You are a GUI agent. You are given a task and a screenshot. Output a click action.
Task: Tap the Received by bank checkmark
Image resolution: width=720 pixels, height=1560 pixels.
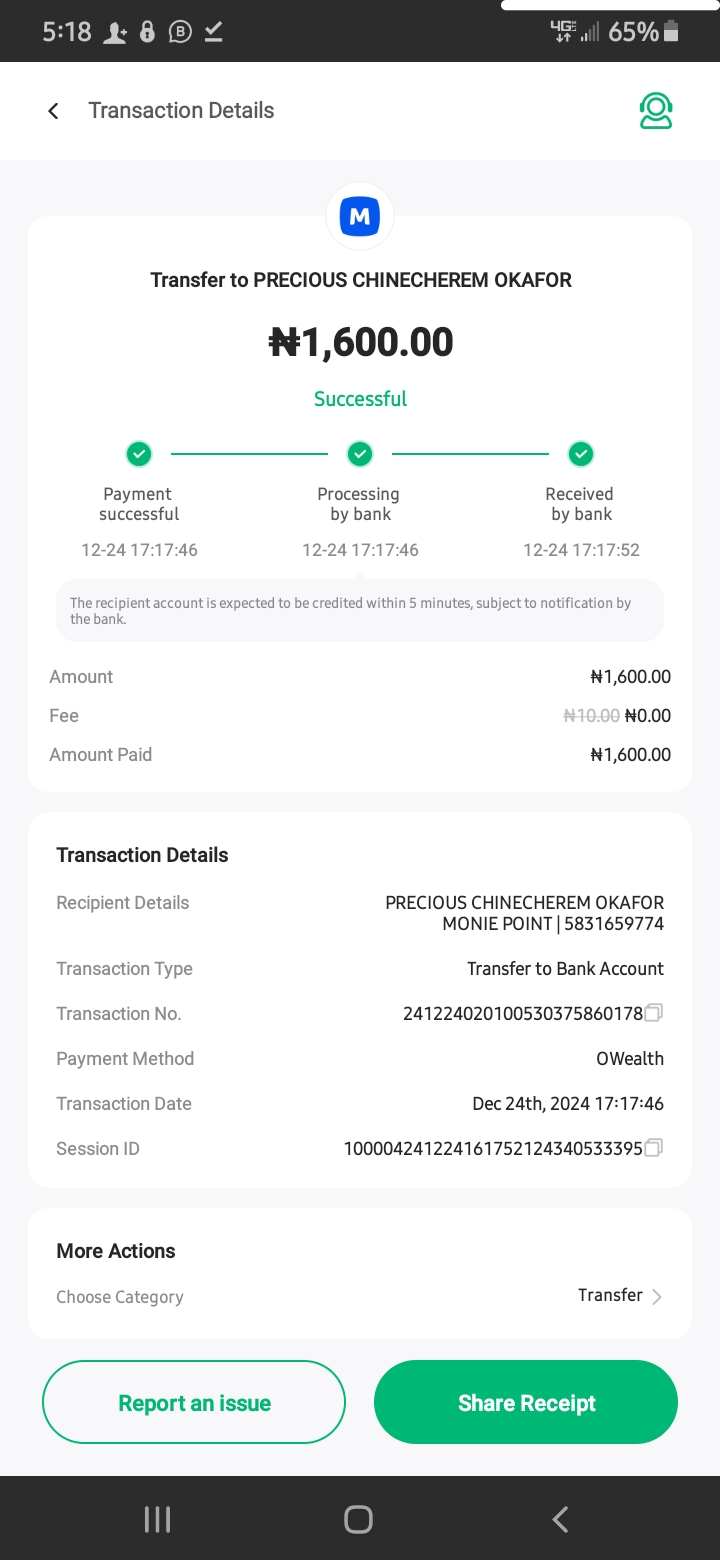pos(581,454)
